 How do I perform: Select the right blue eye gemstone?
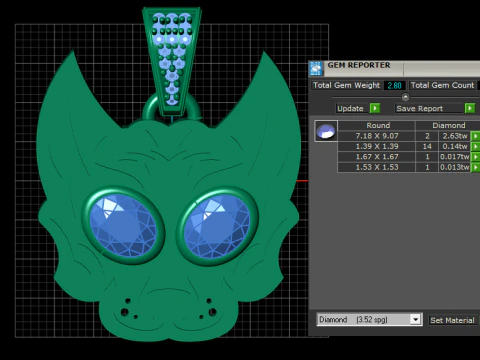pyautogui.click(x=217, y=227)
